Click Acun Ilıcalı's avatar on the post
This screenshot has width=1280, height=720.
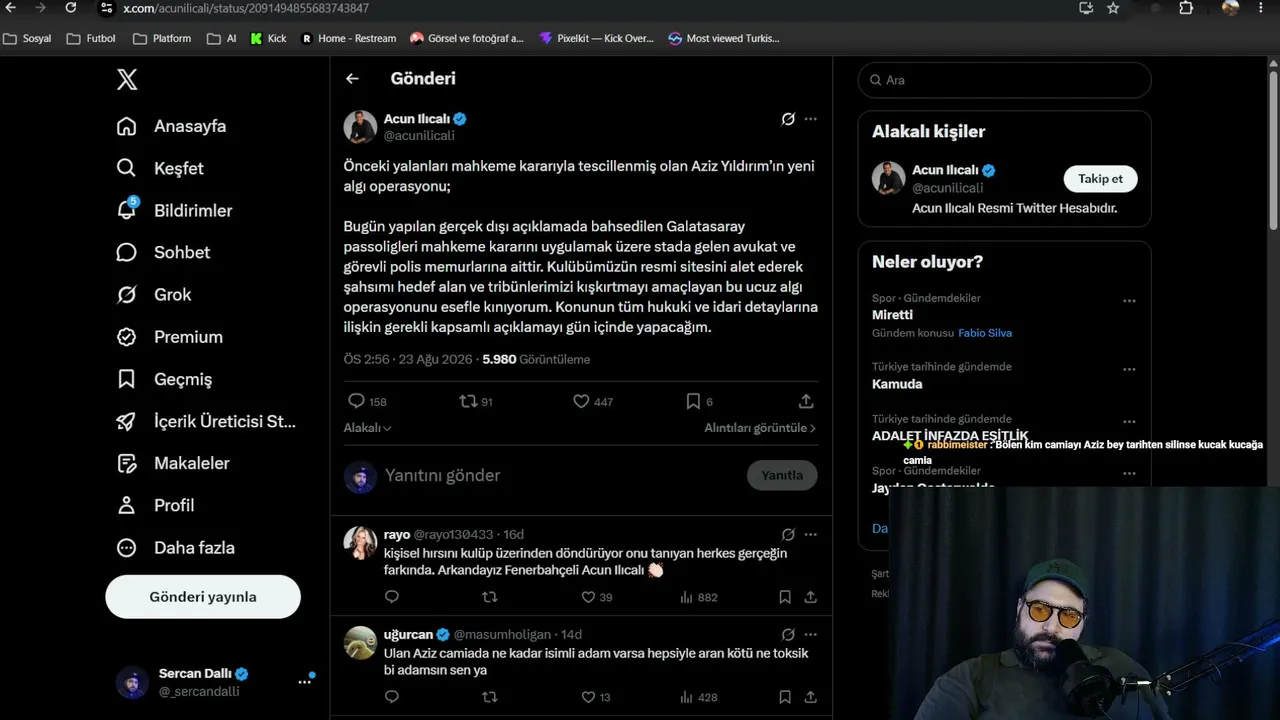(360, 127)
